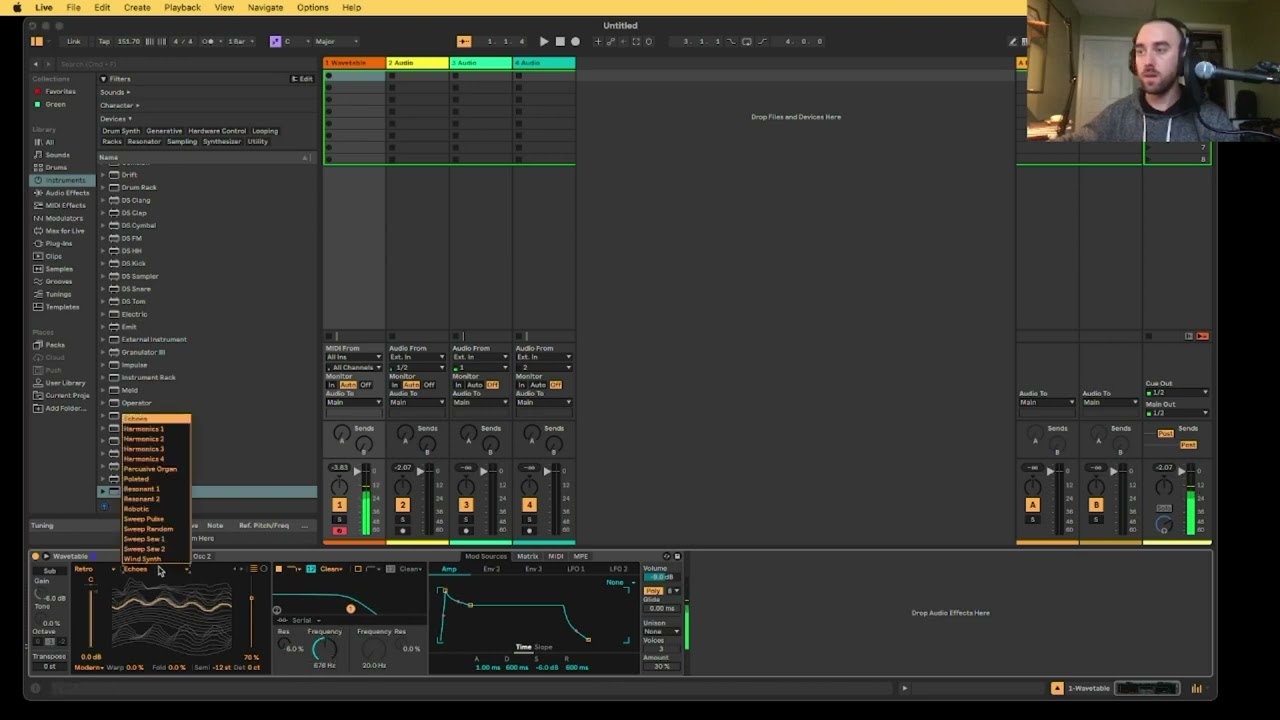
Task: Toggle Wavetable device activator
Action: pyautogui.click(x=36, y=556)
